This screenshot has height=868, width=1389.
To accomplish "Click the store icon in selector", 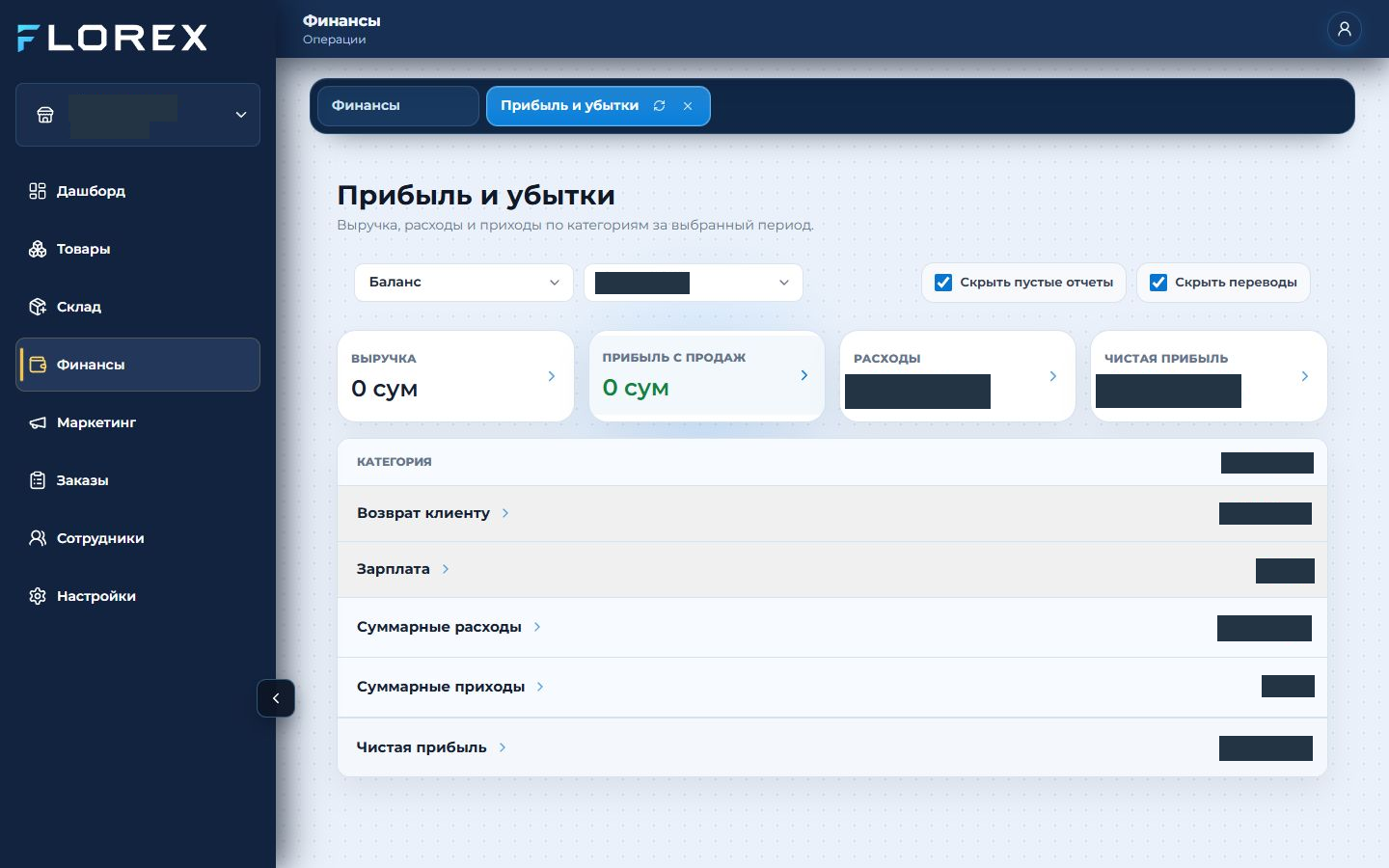I will tap(45, 115).
